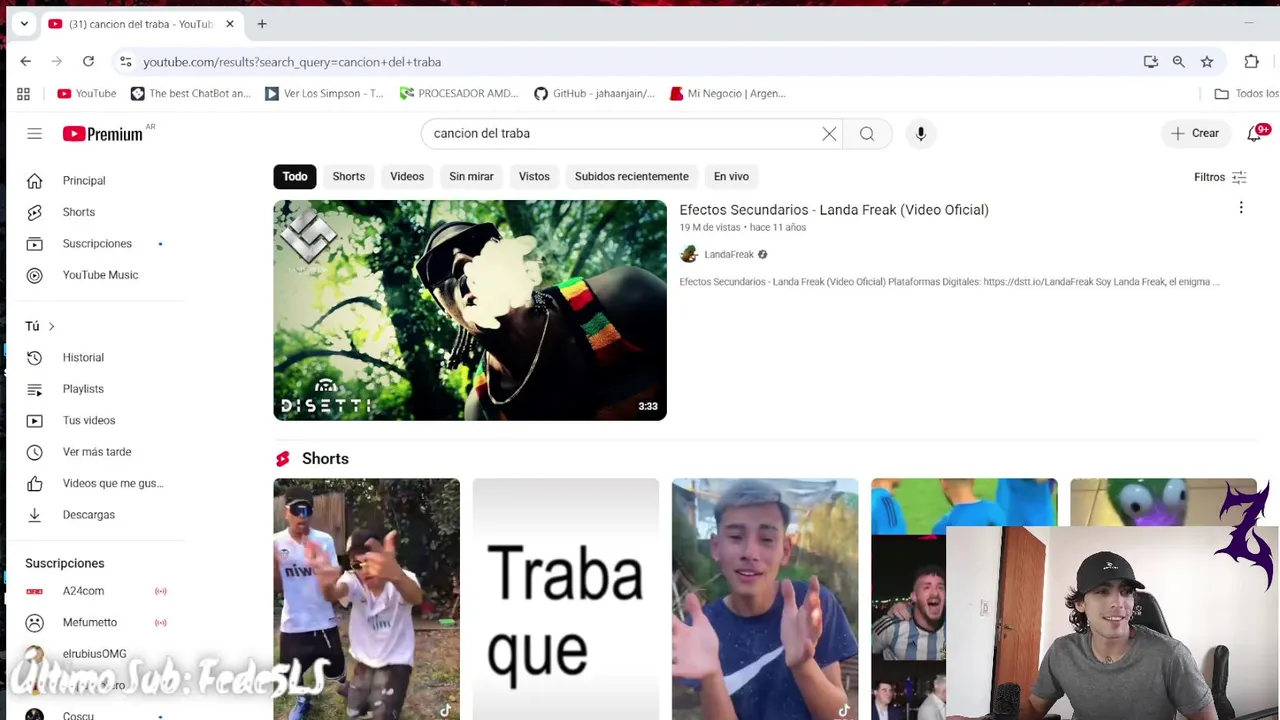The image size is (1280, 720).
Task: Click the Shorts section heading
Action: 325,459
